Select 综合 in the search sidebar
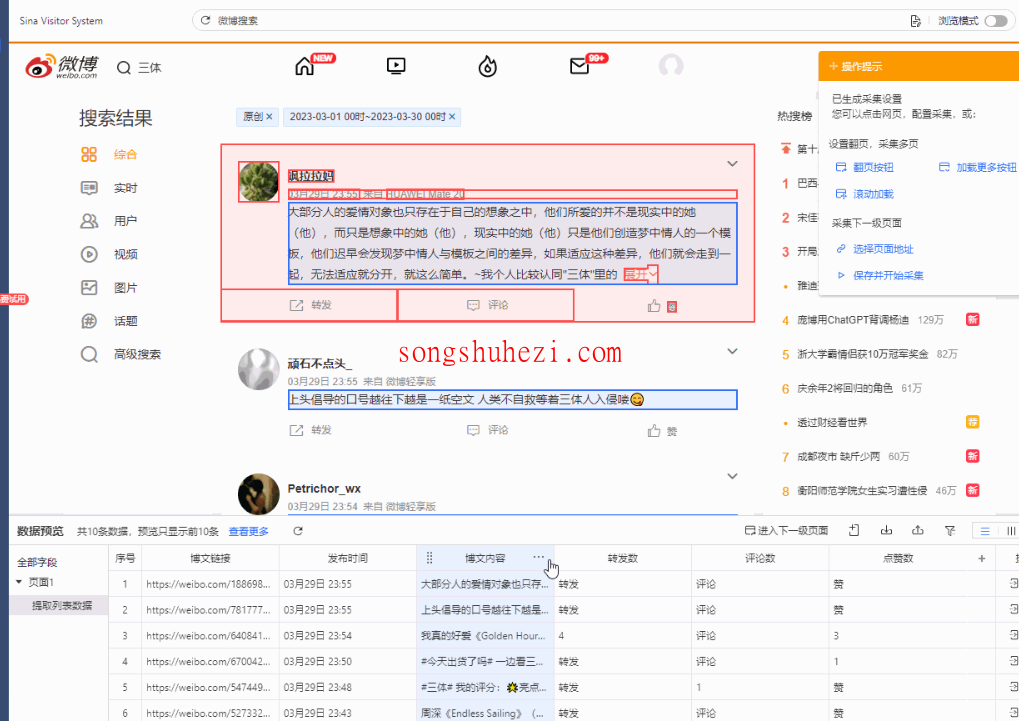The image size is (1019, 721). tap(109, 155)
